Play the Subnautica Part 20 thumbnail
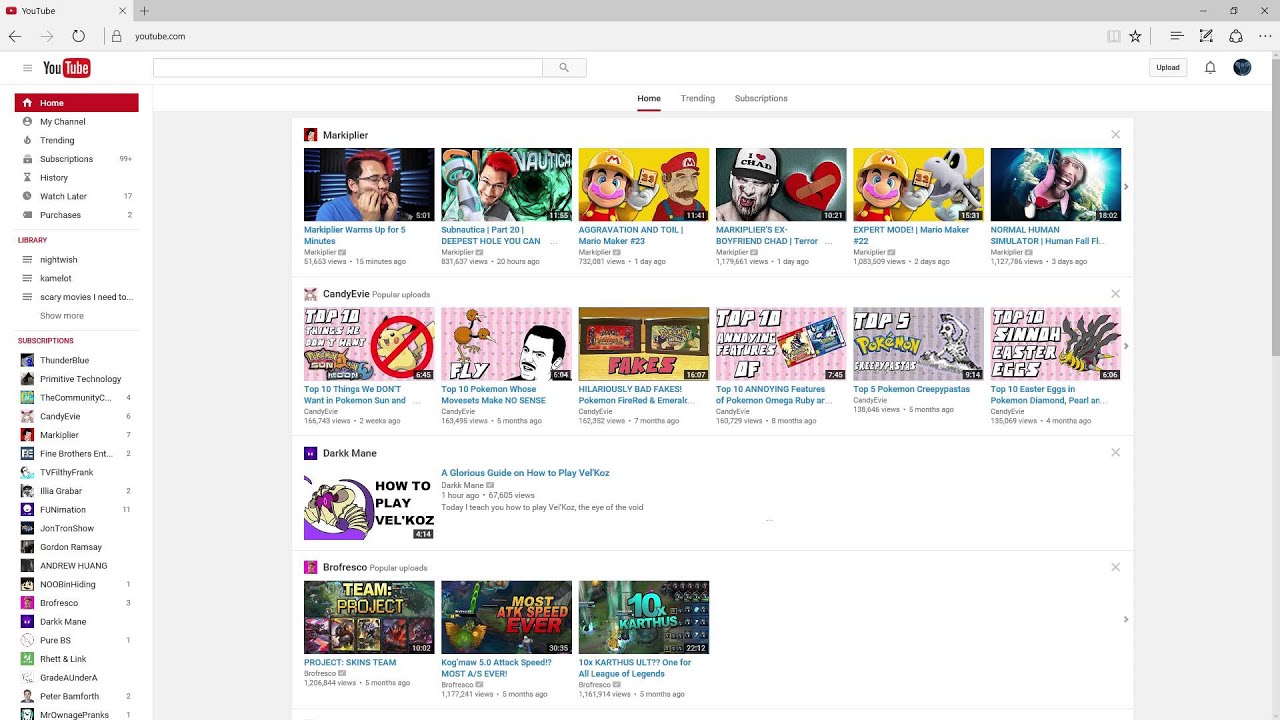 [x=506, y=185]
